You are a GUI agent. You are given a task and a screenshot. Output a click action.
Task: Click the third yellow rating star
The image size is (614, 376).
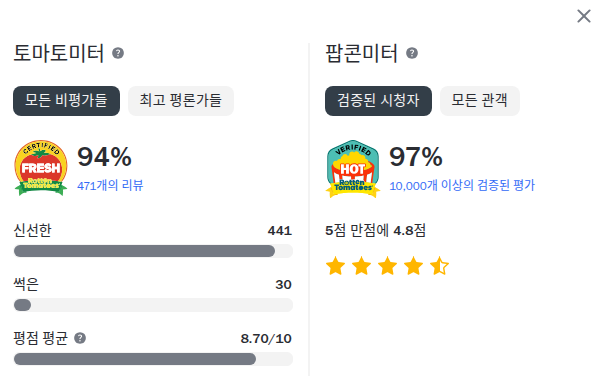tap(387, 266)
